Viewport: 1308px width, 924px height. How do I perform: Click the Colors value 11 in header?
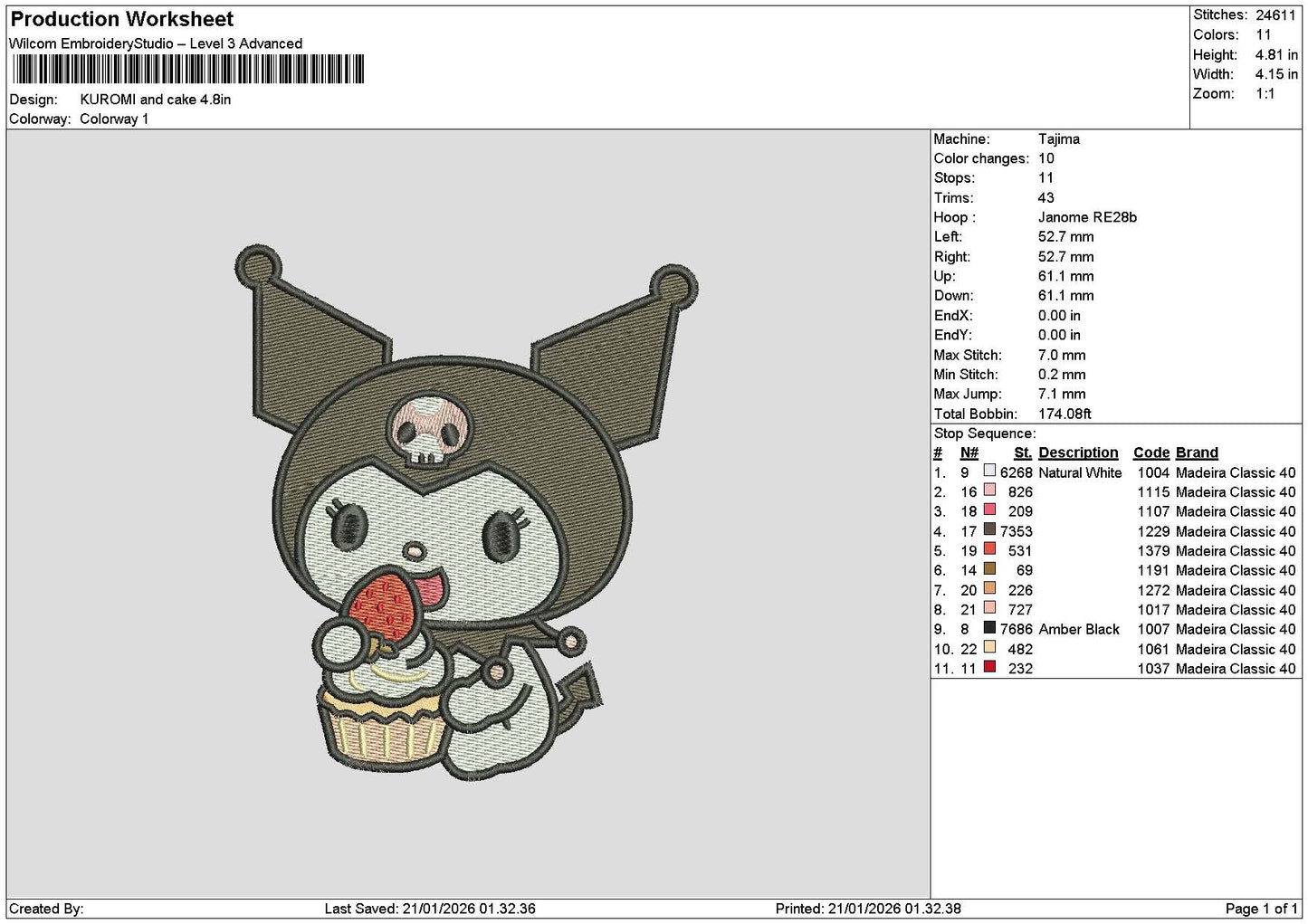click(x=1264, y=35)
